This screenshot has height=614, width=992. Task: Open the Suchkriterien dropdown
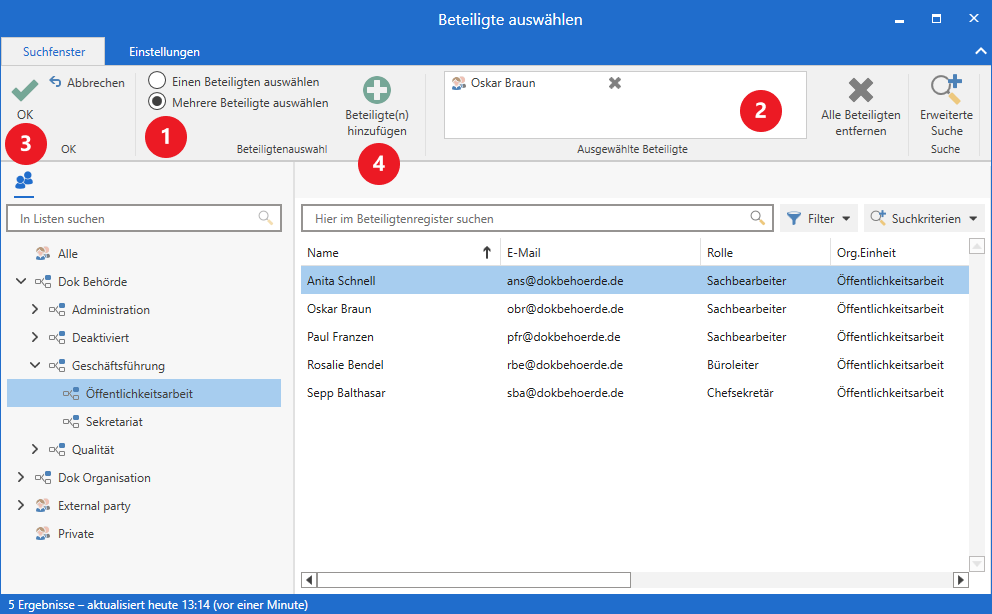pyautogui.click(x=925, y=218)
